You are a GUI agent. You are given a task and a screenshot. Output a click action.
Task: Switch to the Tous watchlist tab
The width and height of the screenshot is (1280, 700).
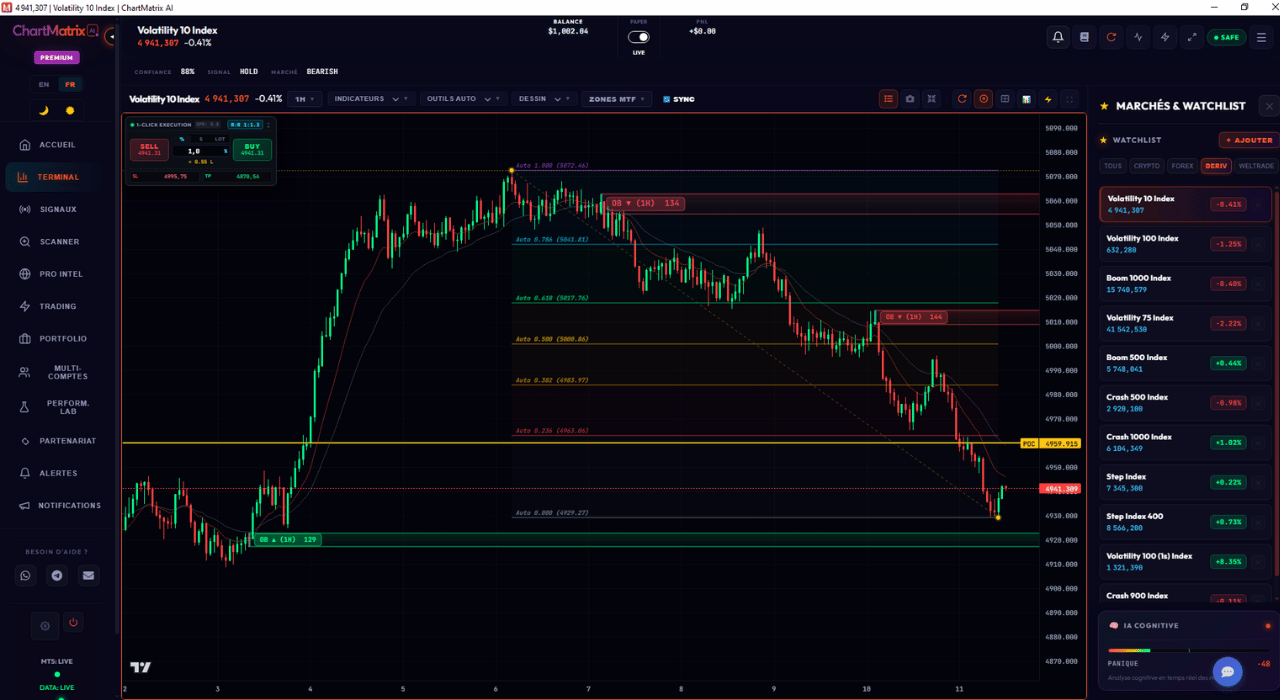pos(1113,166)
